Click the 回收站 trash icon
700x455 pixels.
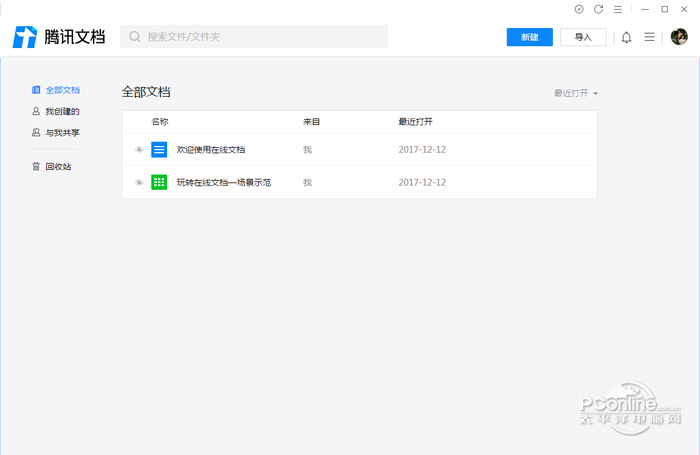tap(36, 167)
